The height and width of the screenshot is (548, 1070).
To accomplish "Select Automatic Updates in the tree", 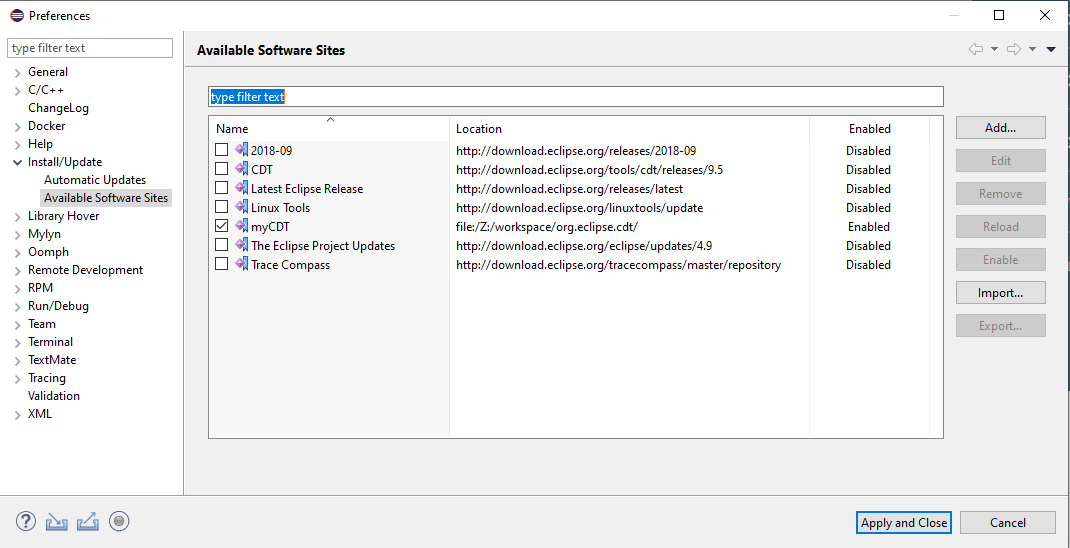I will coord(95,180).
